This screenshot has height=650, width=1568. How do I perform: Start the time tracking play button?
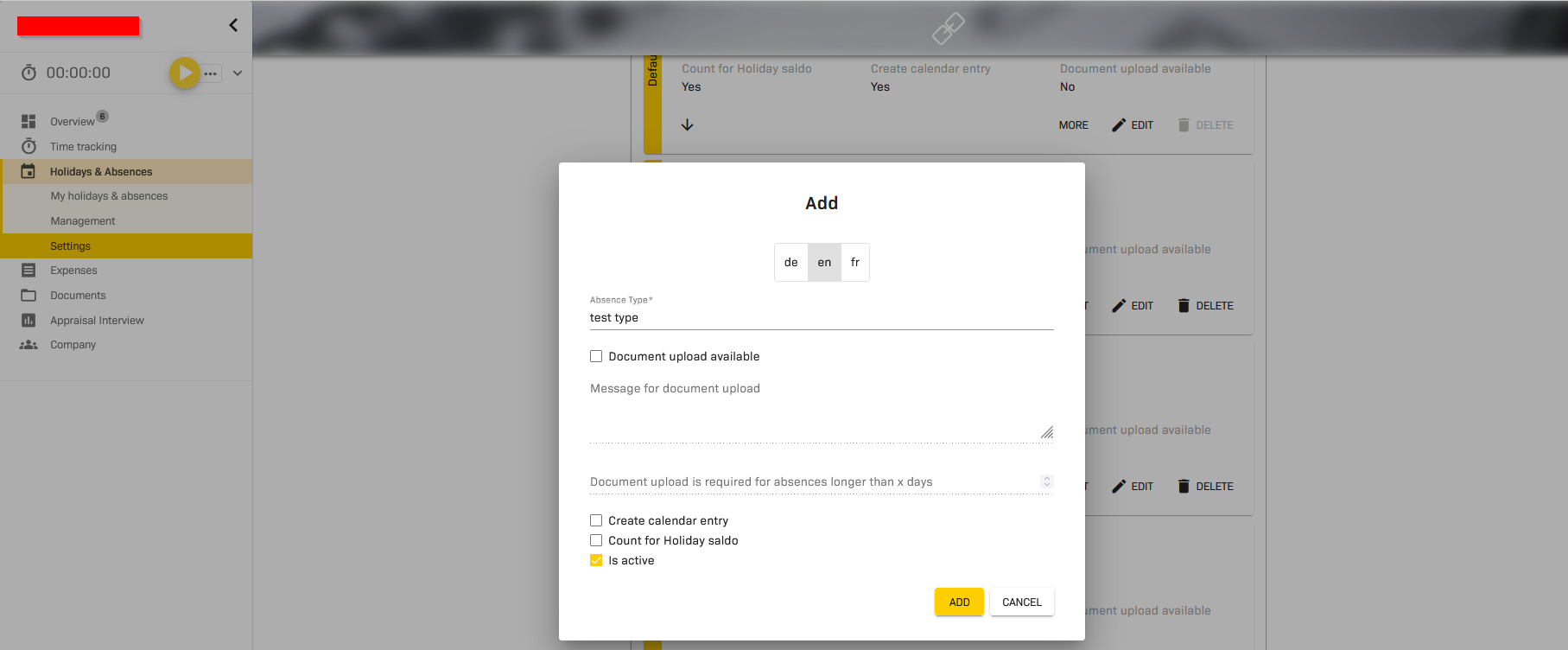(x=184, y=73)
